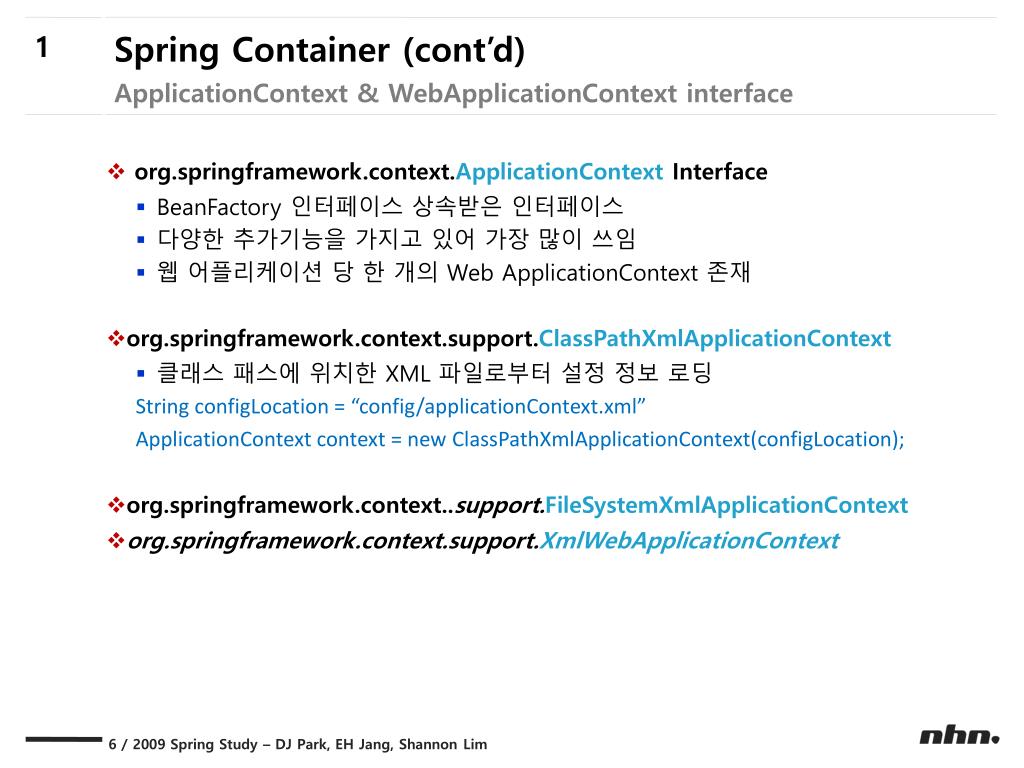Click the italic XmlWebApplicationContext class name
Image resolution: width=1024 pixels, height=768 pixels.
(x=689, y=541)
